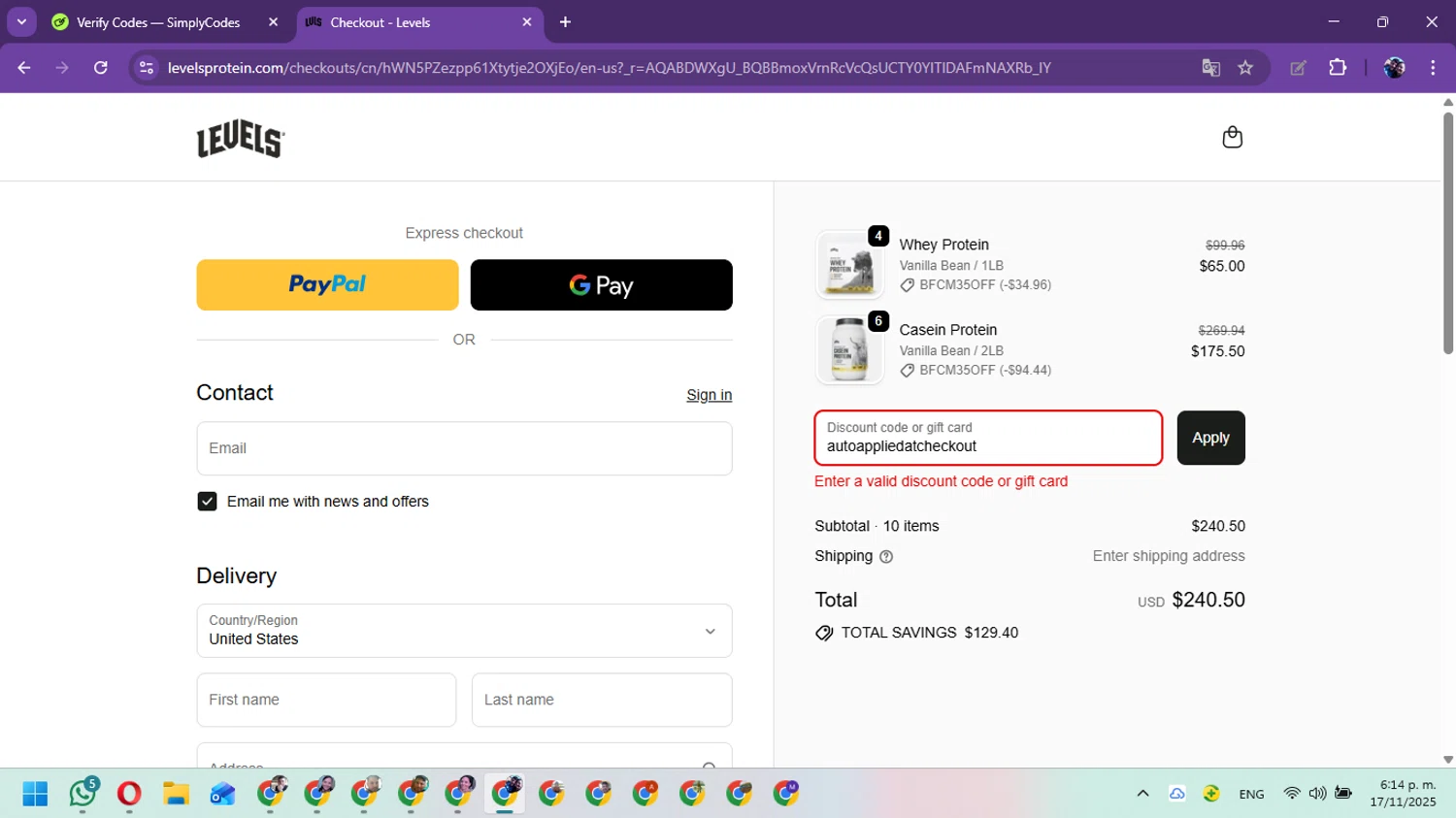Click the pencil note icon in toolbar
1456x818 pixels.
[1298, 68]
